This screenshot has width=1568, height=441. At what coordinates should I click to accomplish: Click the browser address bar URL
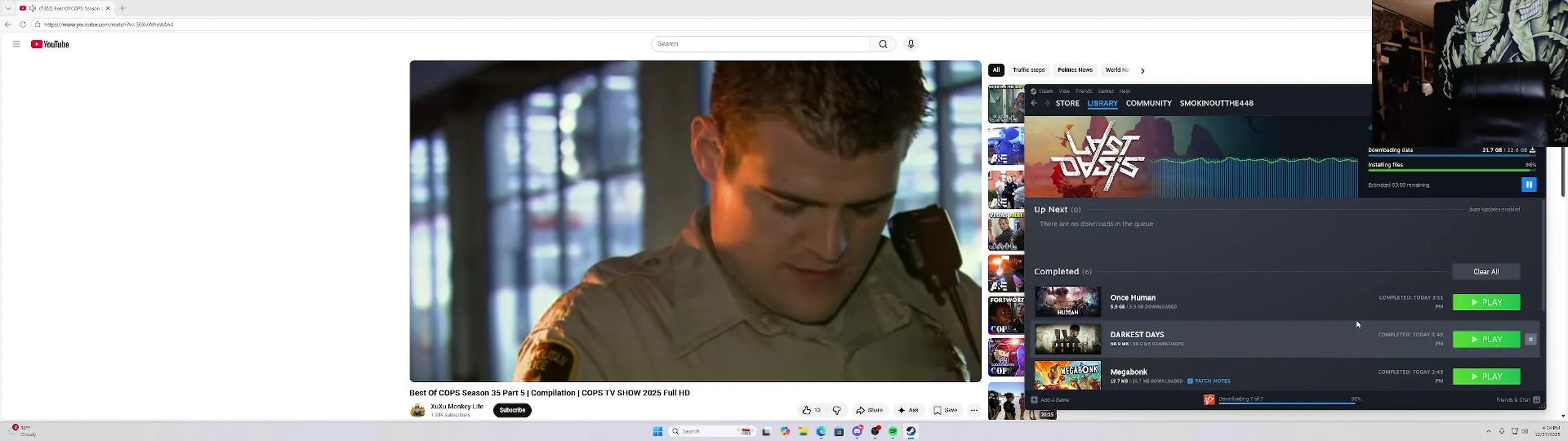click(108, 24)
